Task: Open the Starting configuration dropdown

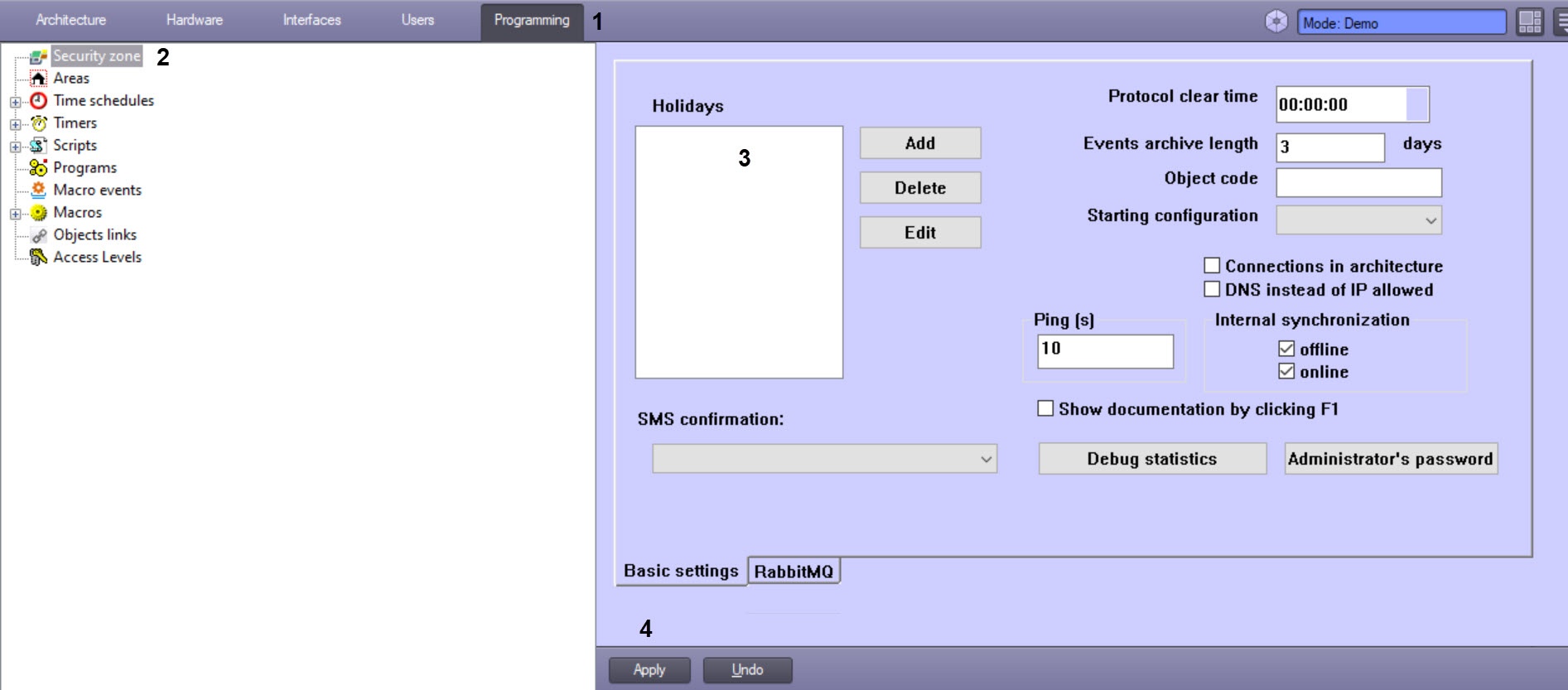Action: coord(1358,220)
